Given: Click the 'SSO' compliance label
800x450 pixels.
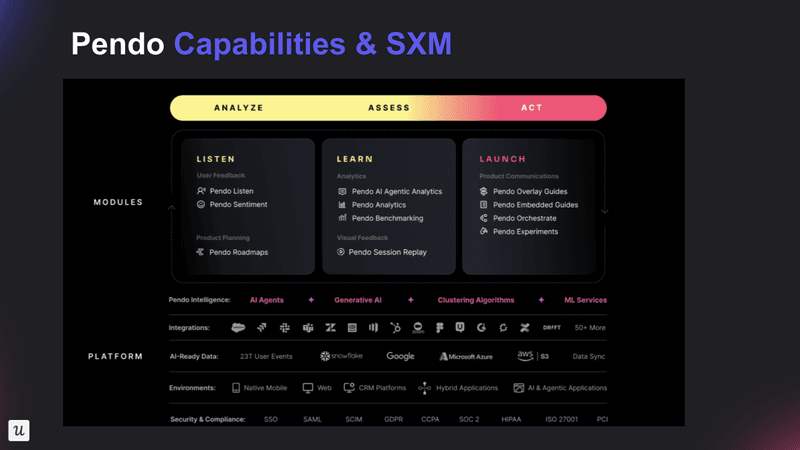Looking at the screenshot, I should (270, 419).
